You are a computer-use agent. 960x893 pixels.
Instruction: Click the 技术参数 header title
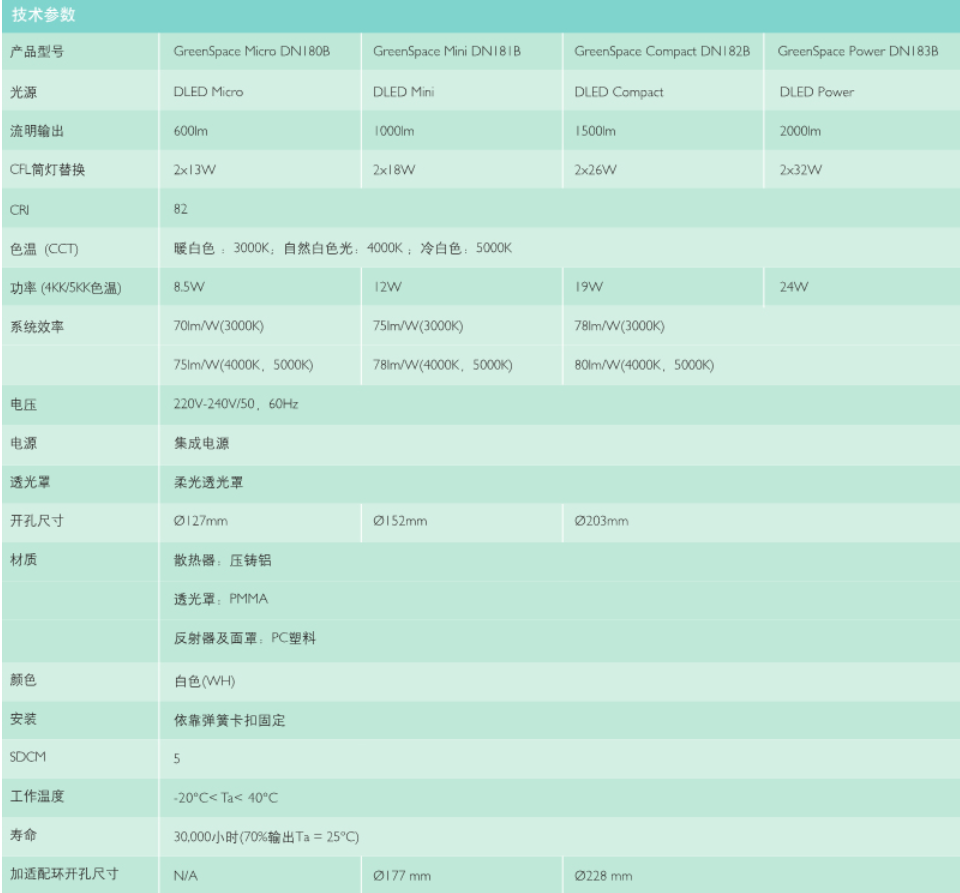pos(43,15)
